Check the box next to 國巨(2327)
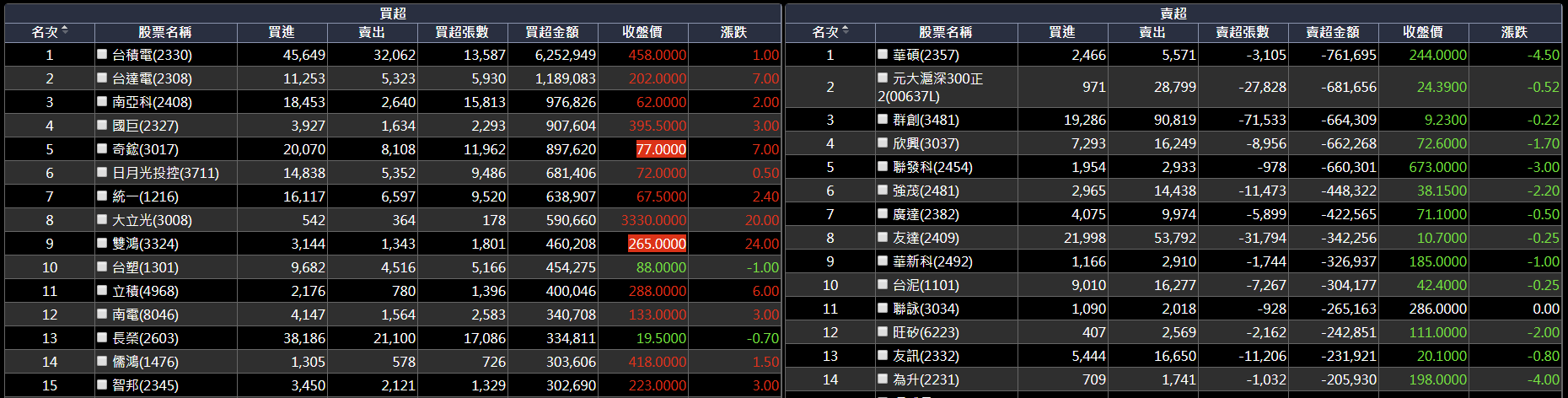The width and height of the screenshot is (1568, 398). (102, 124)
